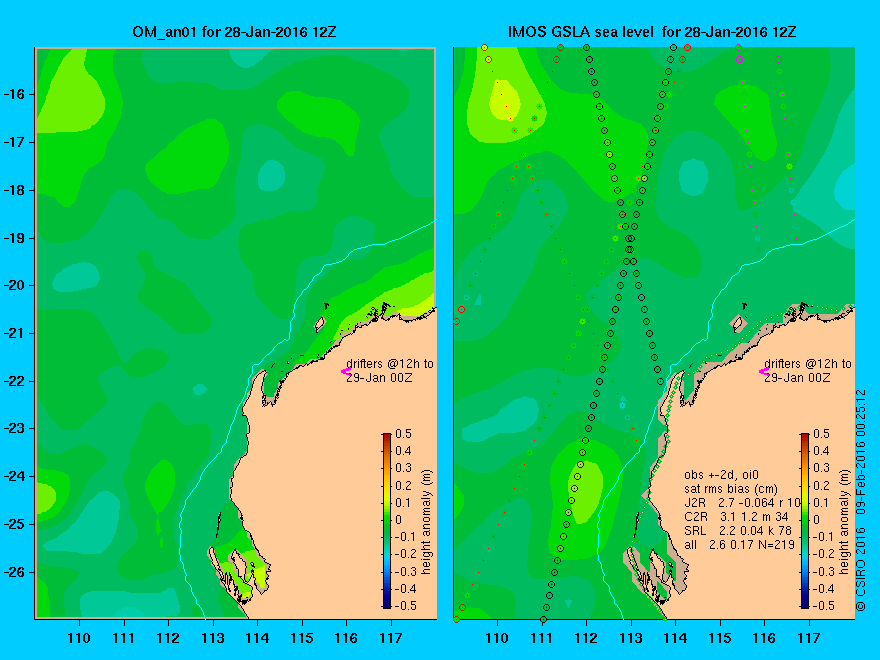Click longitude 113 under the right map
The height and width of the screenshot is (660, 880).
pyautogui.click(x=631, y=638)
